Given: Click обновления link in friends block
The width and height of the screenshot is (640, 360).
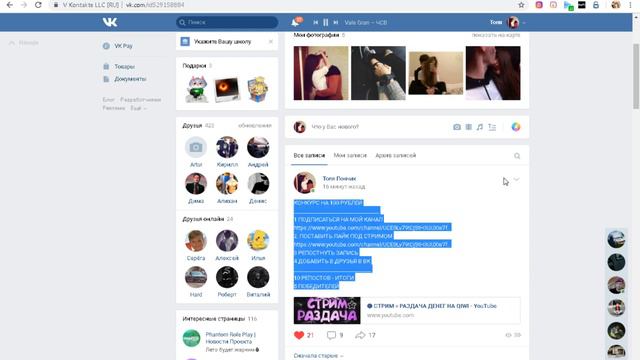Looking at the screenshot, I should [x=255, y=125].
